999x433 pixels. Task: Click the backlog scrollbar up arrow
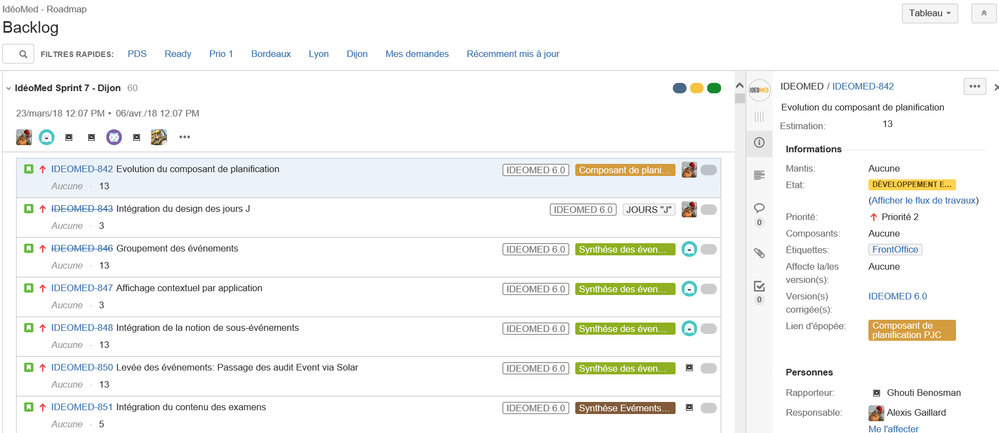pos(740,85)
